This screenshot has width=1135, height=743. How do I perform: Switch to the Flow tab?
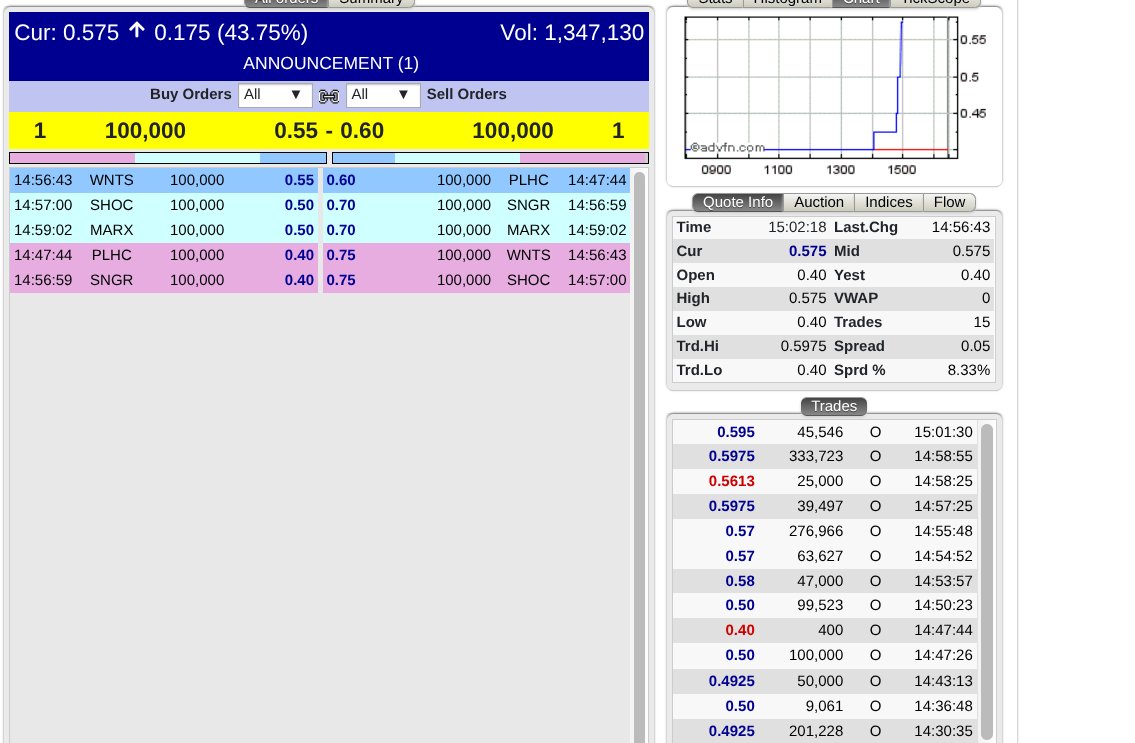point(949,202)
